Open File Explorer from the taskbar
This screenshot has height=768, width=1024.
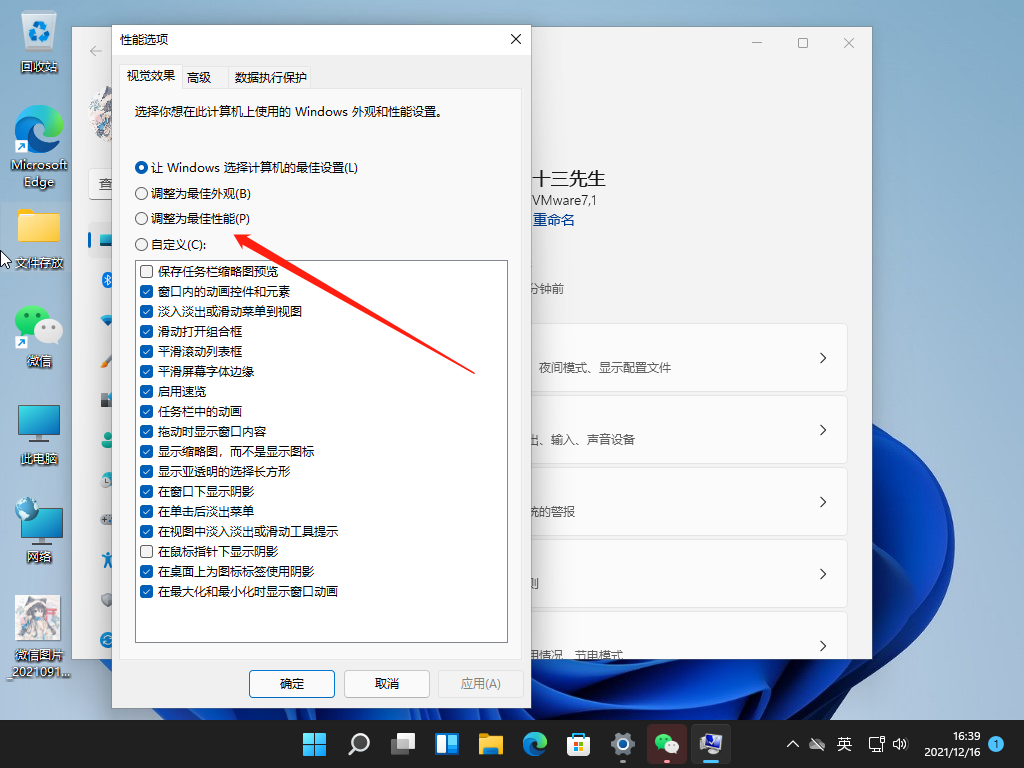pyautogui.click(x=489, y=744)
